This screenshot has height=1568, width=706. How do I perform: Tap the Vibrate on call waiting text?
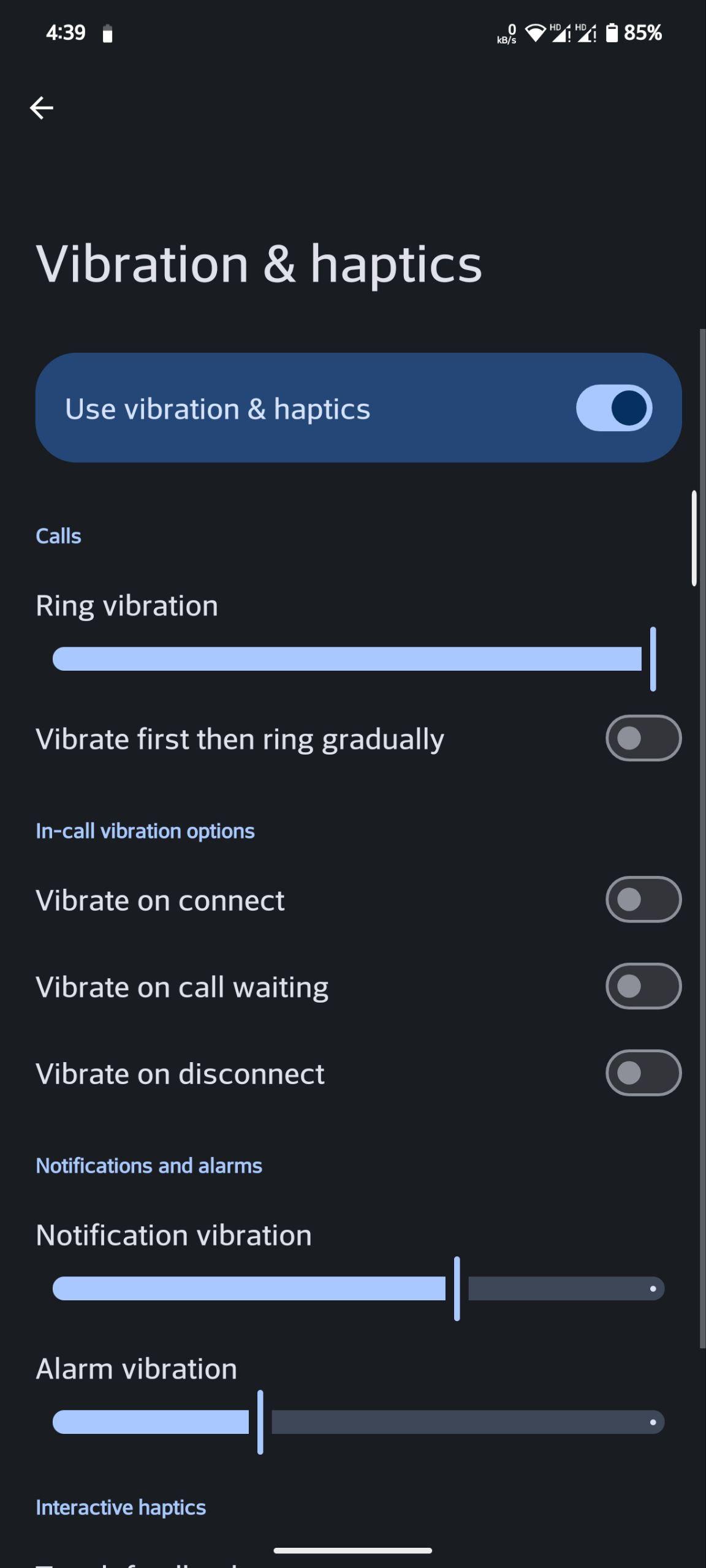(x=182, y=987)
